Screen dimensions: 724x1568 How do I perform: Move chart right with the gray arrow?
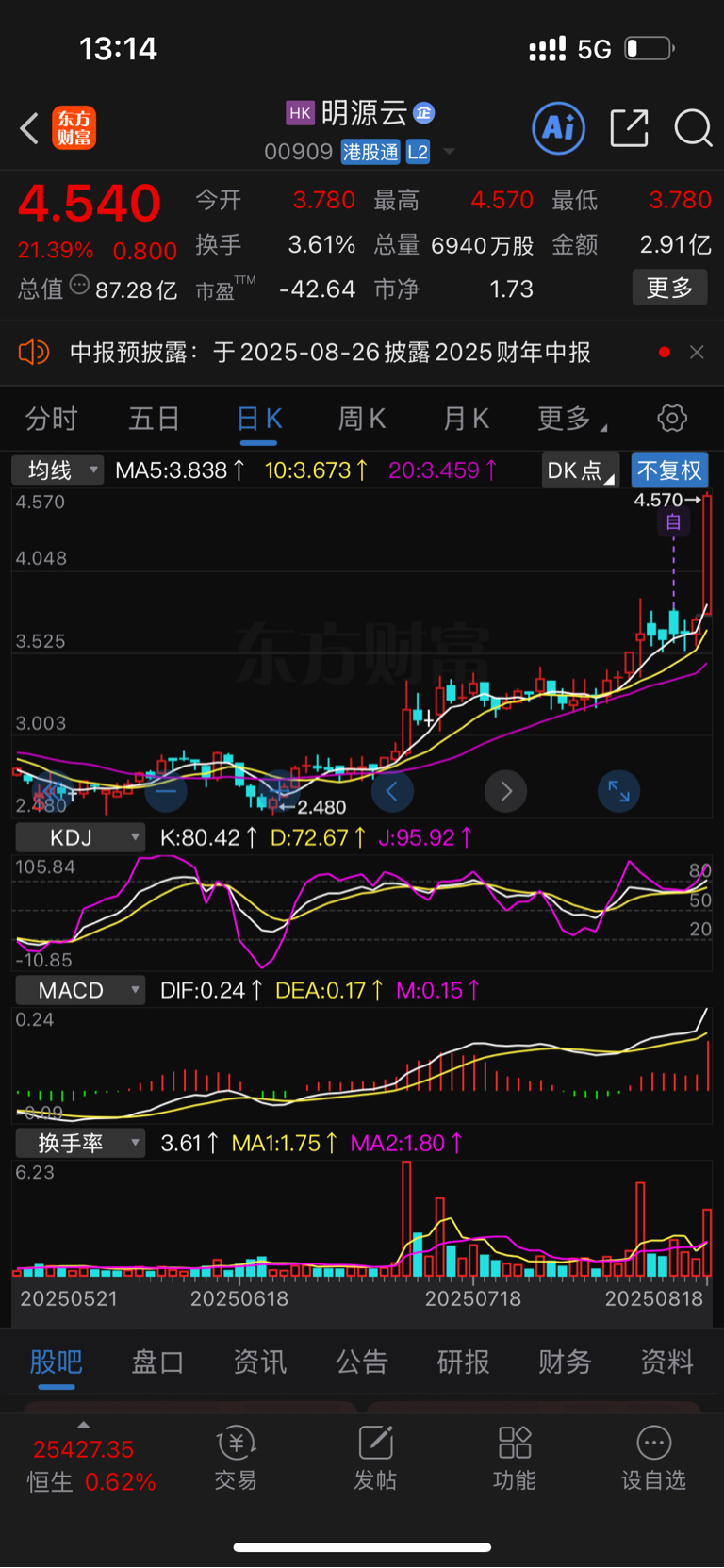505,791
